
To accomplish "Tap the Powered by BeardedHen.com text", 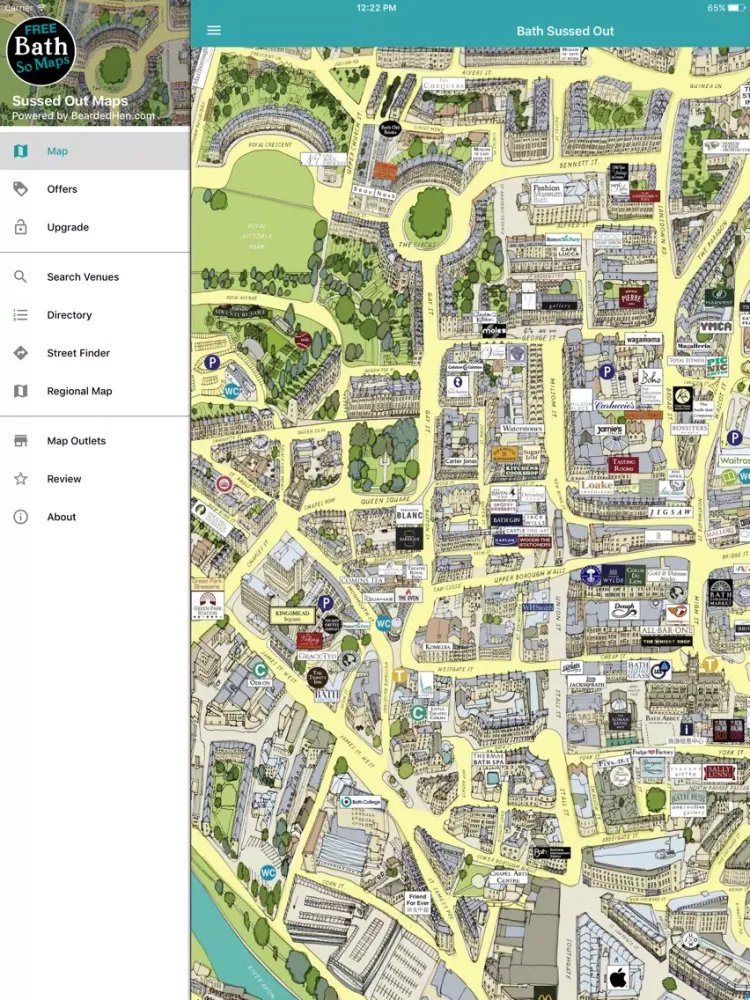I will (x=84, y=116).
